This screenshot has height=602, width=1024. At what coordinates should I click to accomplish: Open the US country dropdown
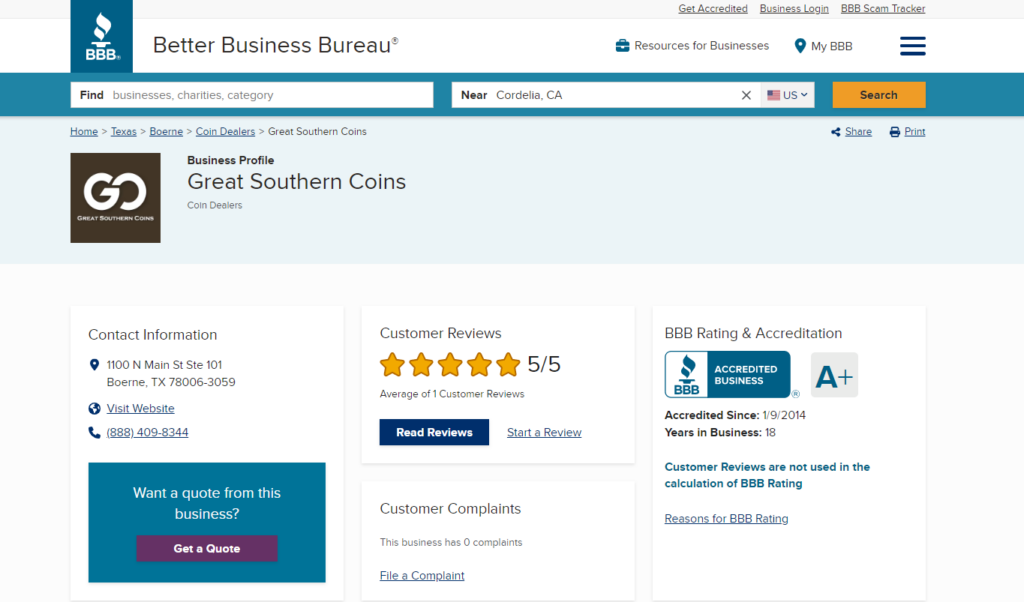click(788, 95)
